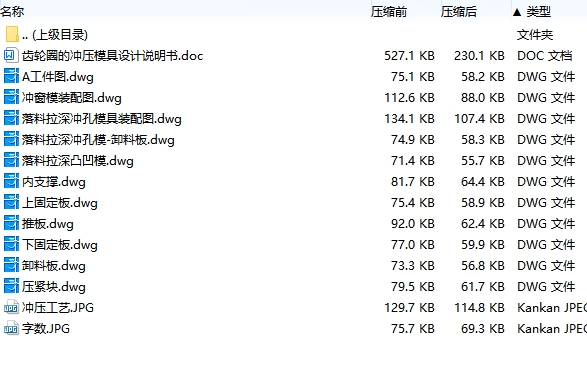587x384 pixels.
Task: Select file name 冲压工艺.JPG
Action: pyautogui.click(x=58, y=307)
